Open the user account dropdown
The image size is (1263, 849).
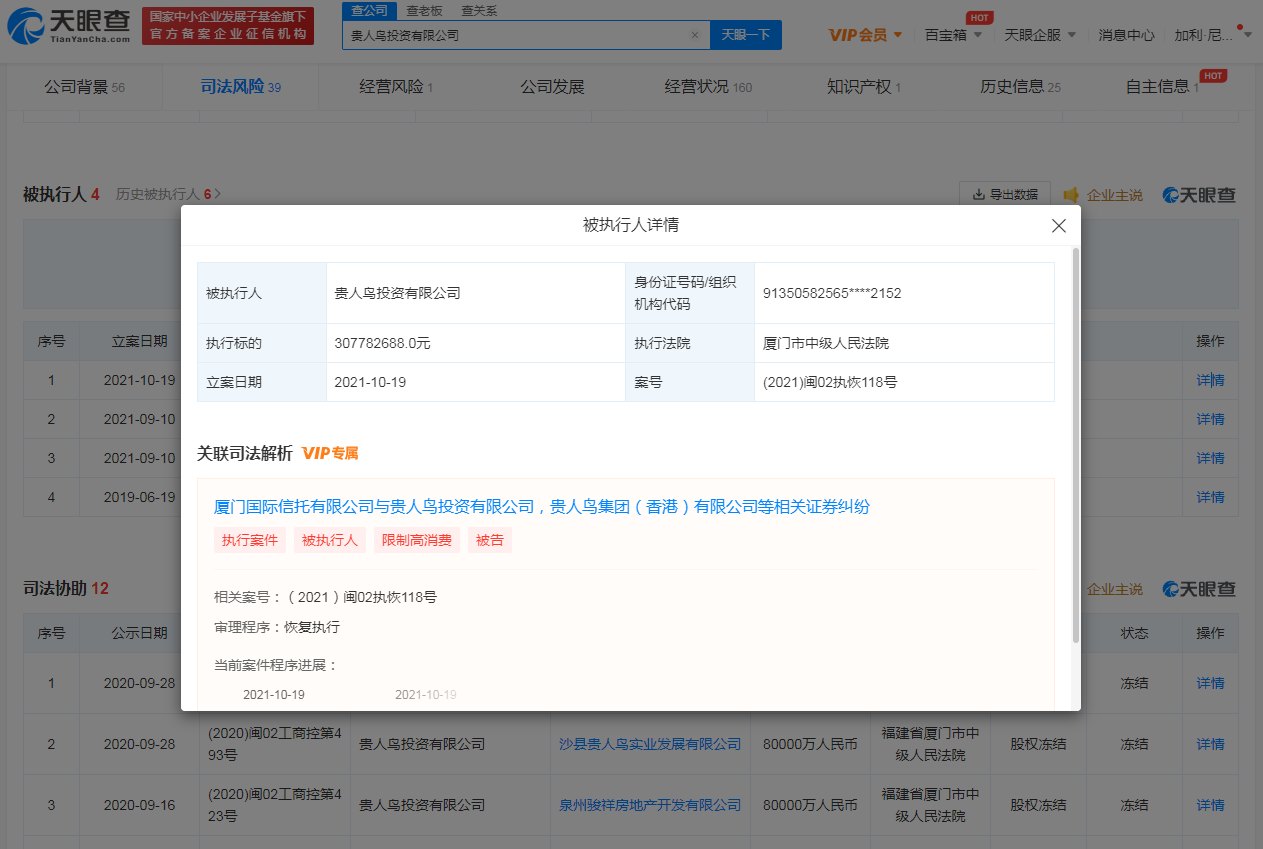click(x=1212, y=35)
